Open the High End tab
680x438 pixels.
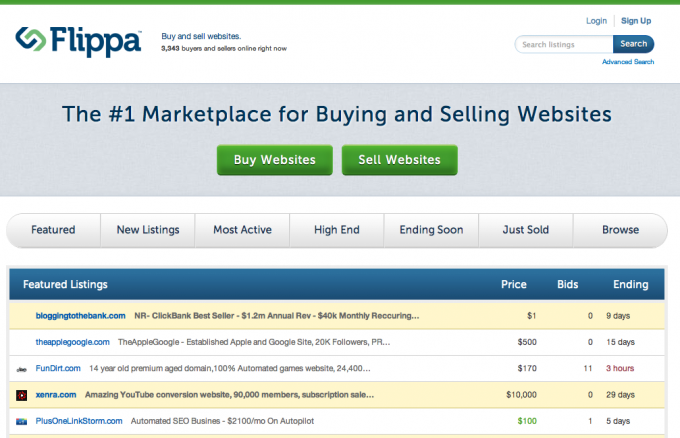337,230
